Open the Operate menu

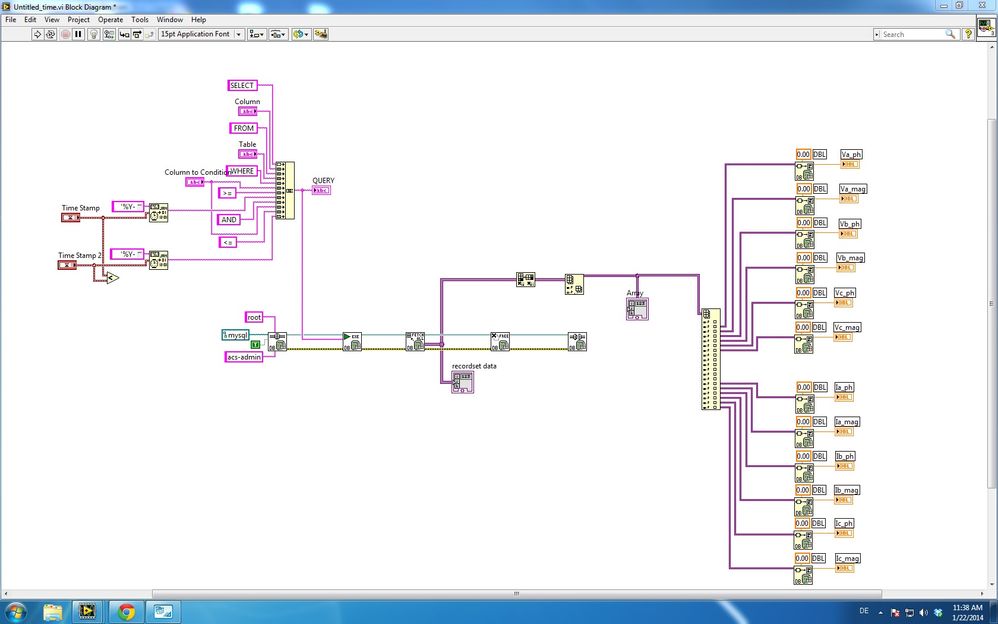tap(110, 20)
